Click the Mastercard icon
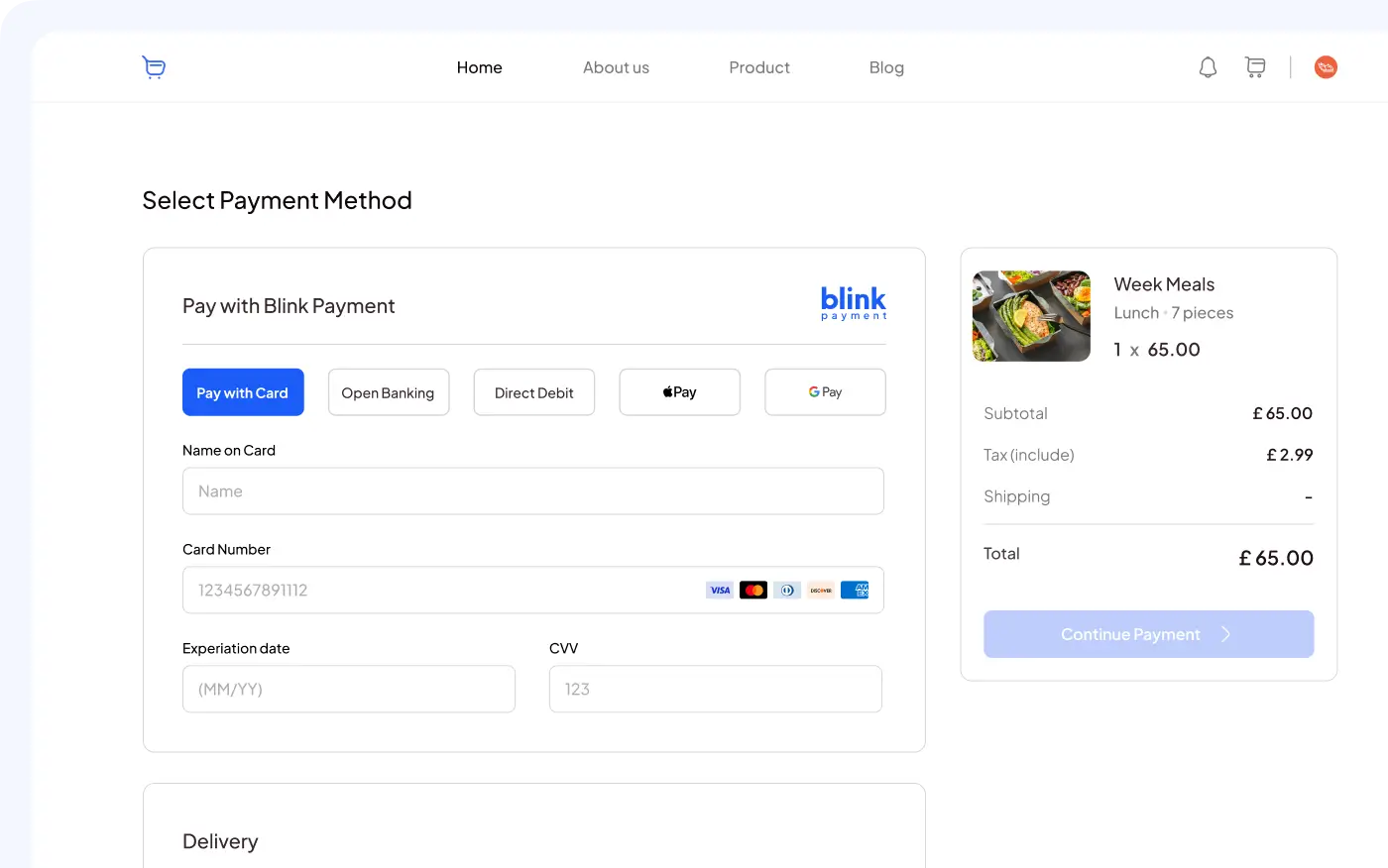The image size is (1388, 868). (753, 591)
